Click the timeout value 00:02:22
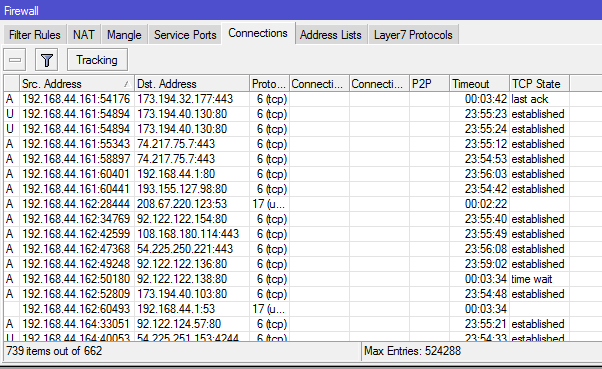602x369 pixels. pyautogui.click(x=486, y=204)
